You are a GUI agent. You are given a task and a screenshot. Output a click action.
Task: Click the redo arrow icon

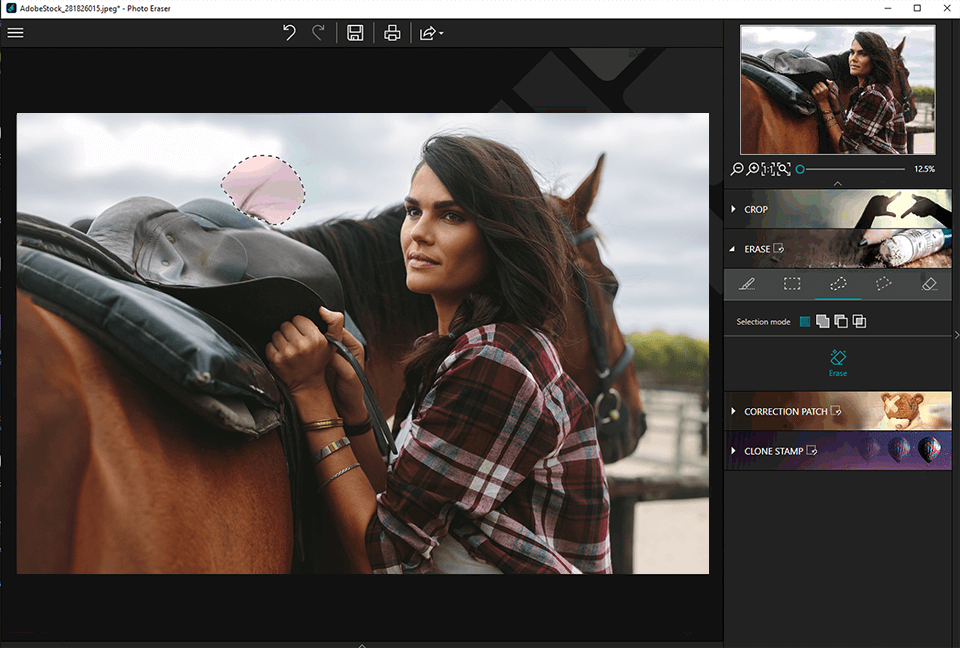[x=318, y=33]
